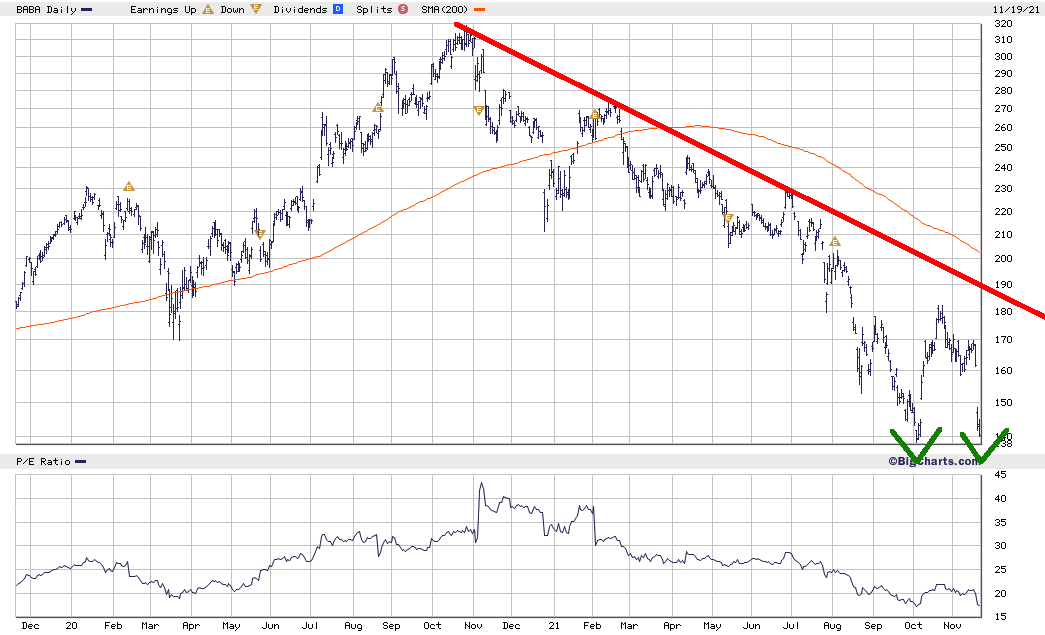Click the Dec label just before year 20
This screenshot has width=1045, height=635.
click(30, 626)
